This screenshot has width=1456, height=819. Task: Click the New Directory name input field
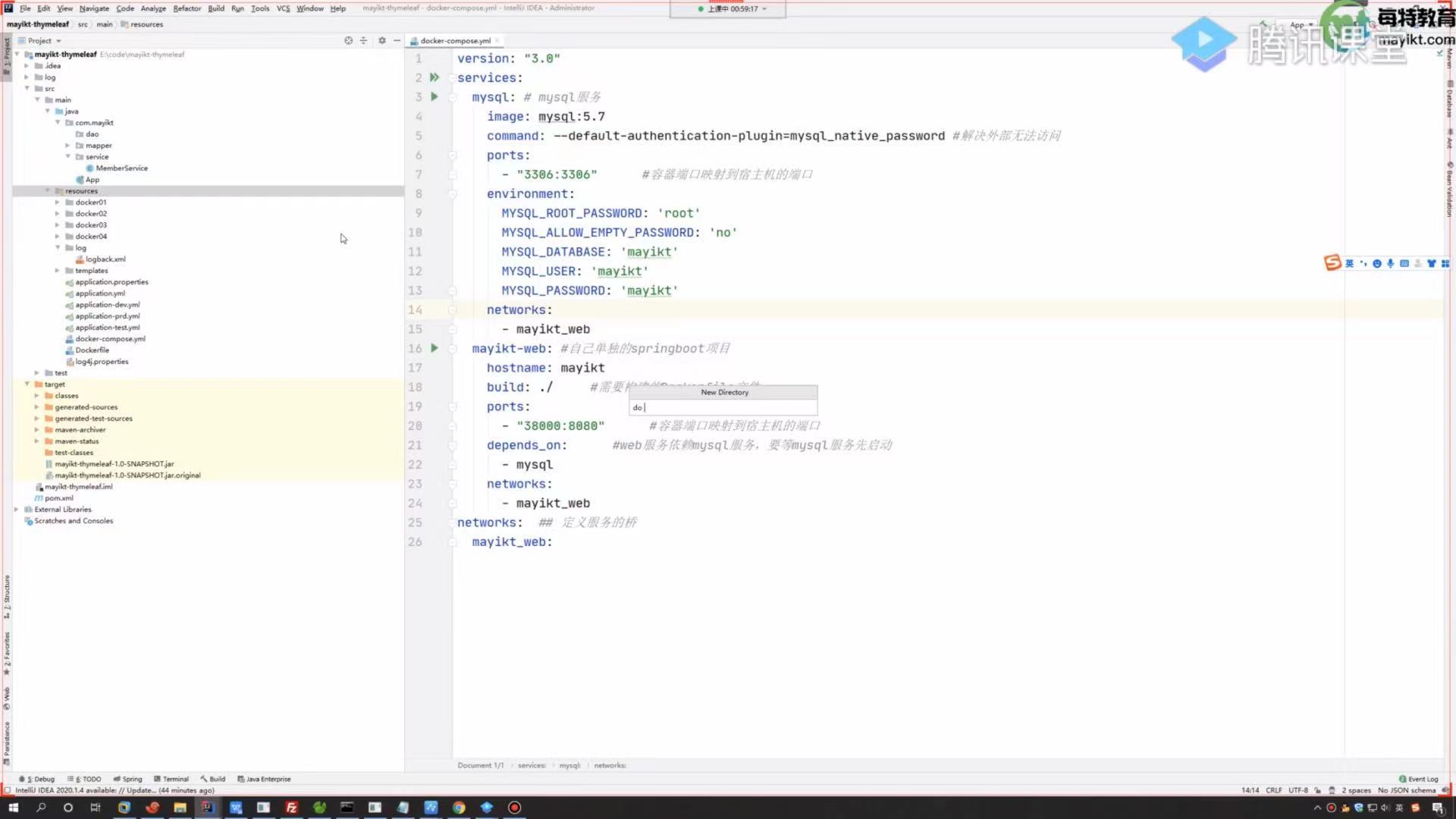723,407
